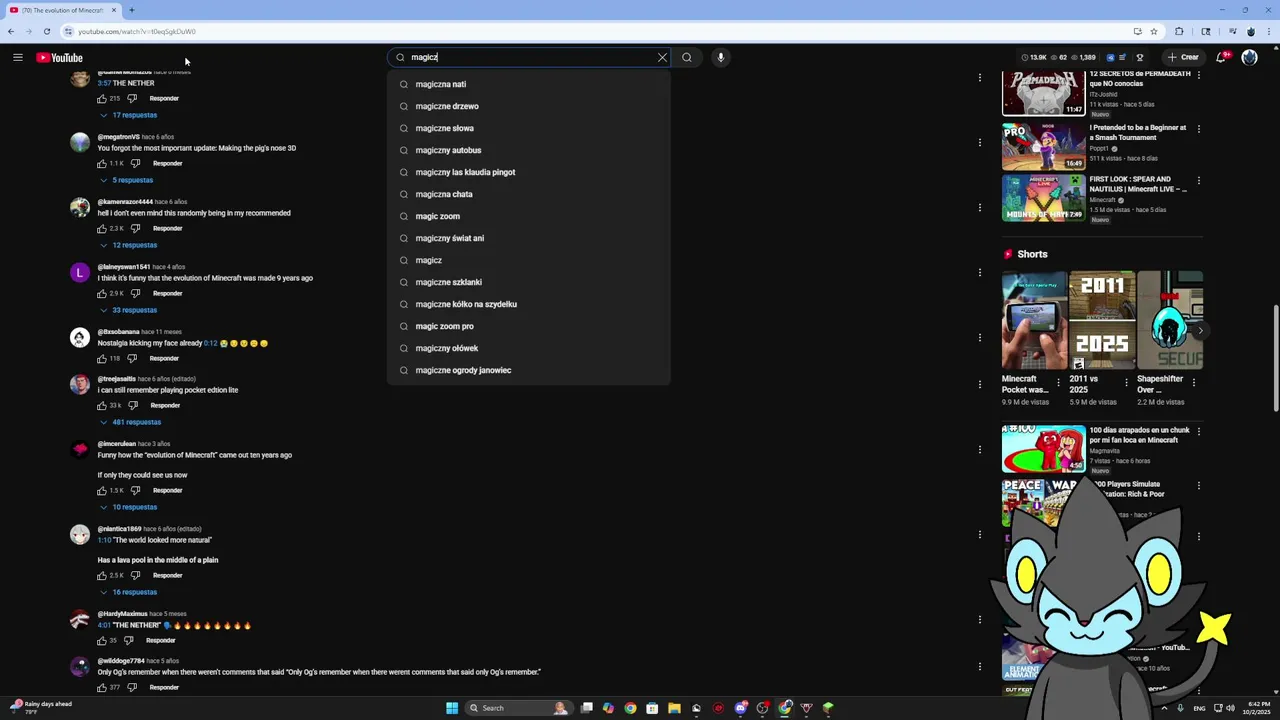Viewport: 1280px width, 720px height.
Task: Open a new browser tab
Action: 131,10
